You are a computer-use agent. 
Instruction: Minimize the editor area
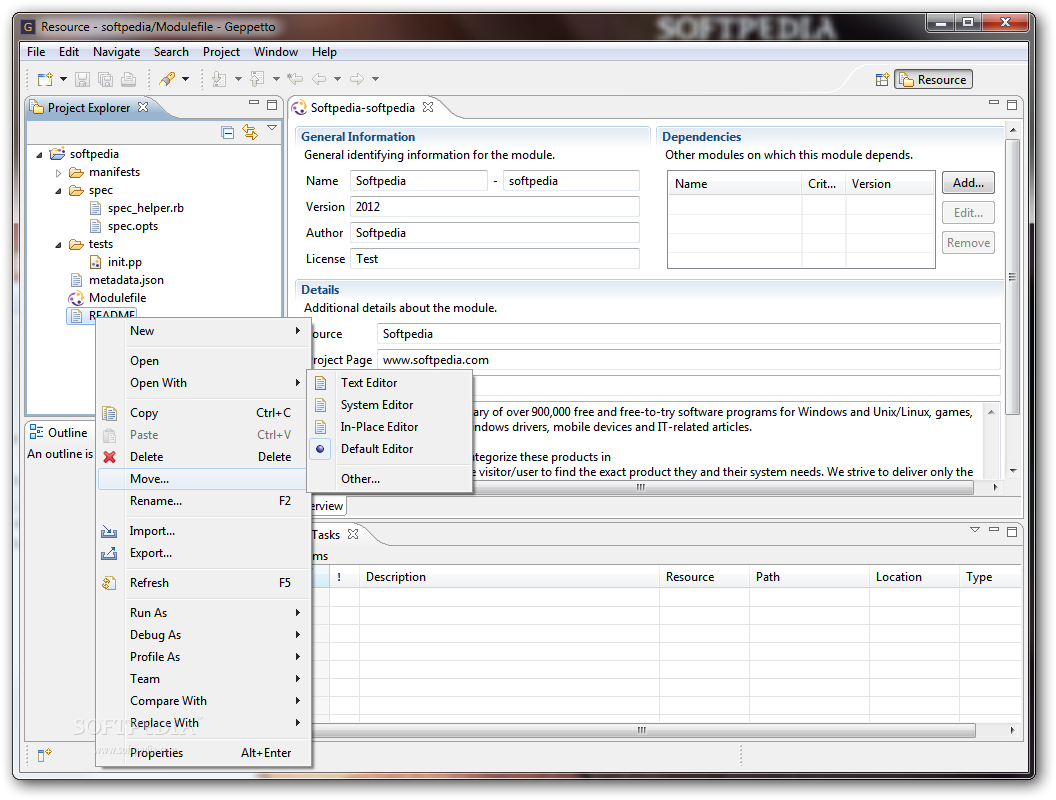[x=993, y=102]
